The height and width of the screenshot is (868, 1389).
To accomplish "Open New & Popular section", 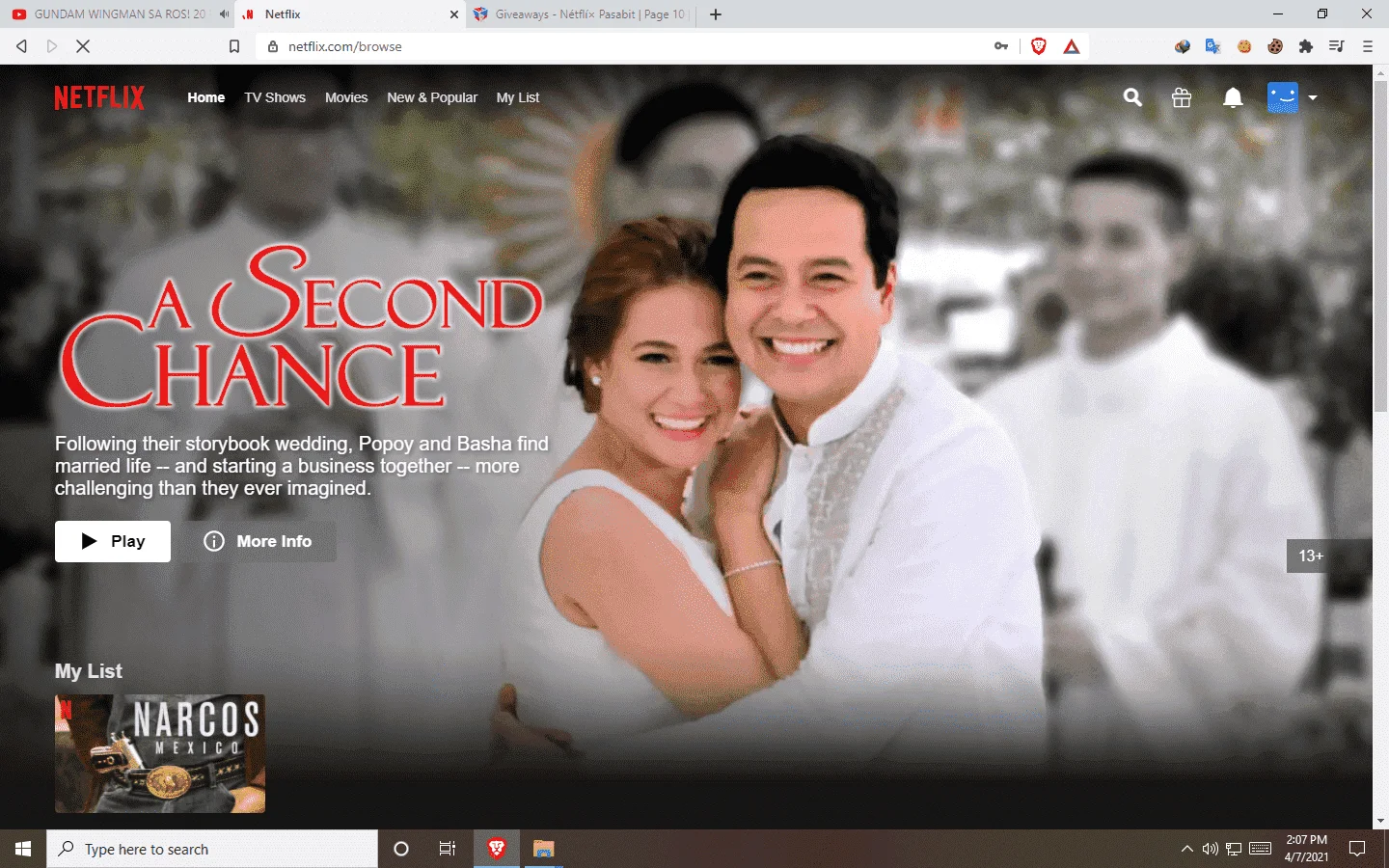I will tap(432, 97).
